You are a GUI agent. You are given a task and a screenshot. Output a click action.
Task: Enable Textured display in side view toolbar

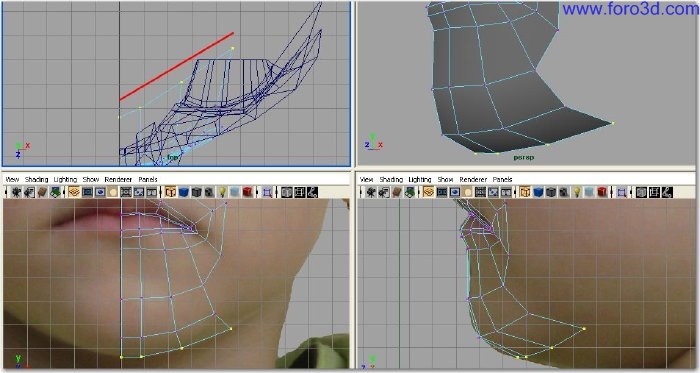(564, 192)
